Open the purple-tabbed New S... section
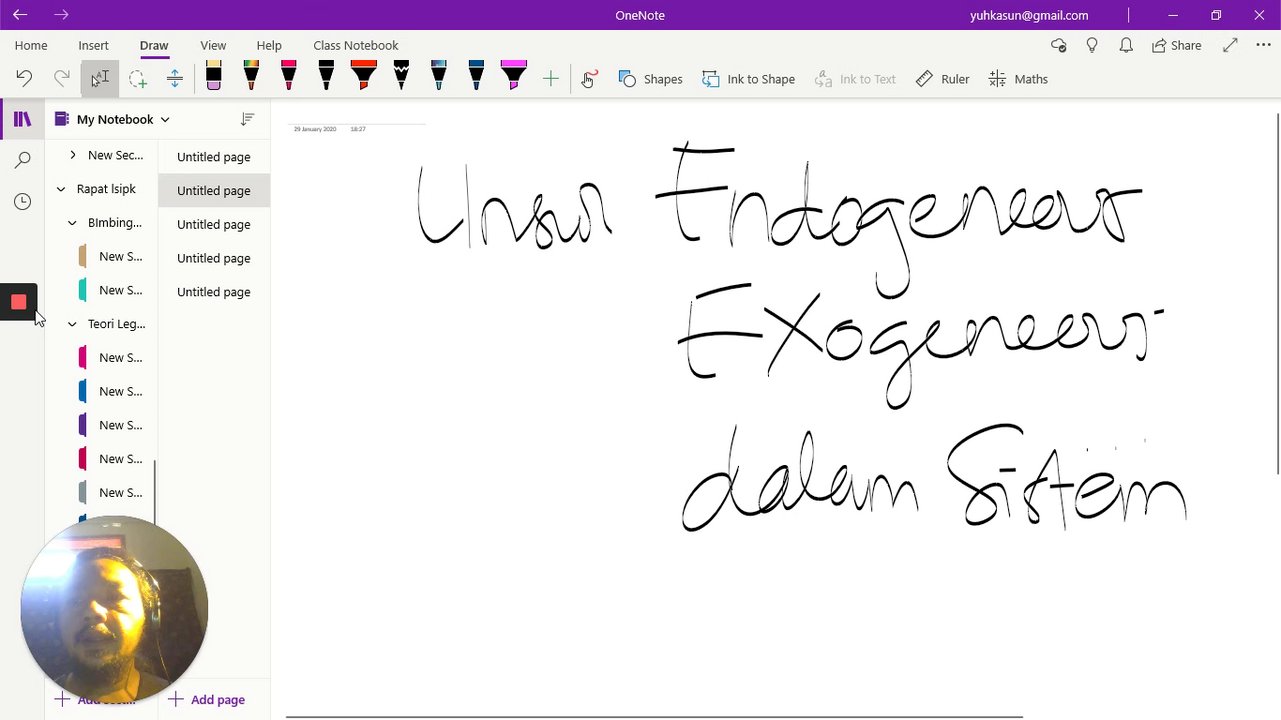The width and height of the screenshot is (1281, 720). point(112,425)
